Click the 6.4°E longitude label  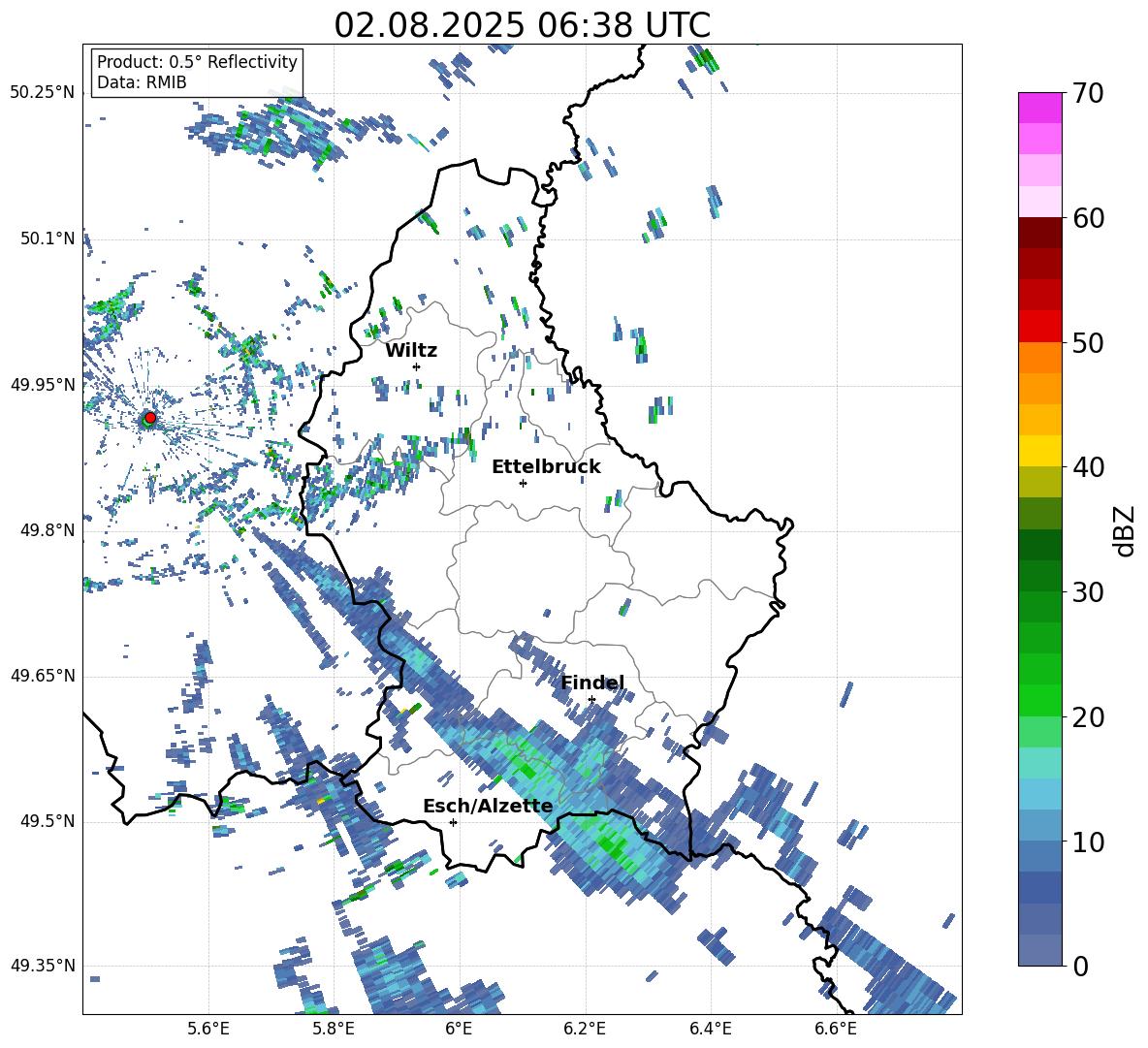click(710, 1030)
